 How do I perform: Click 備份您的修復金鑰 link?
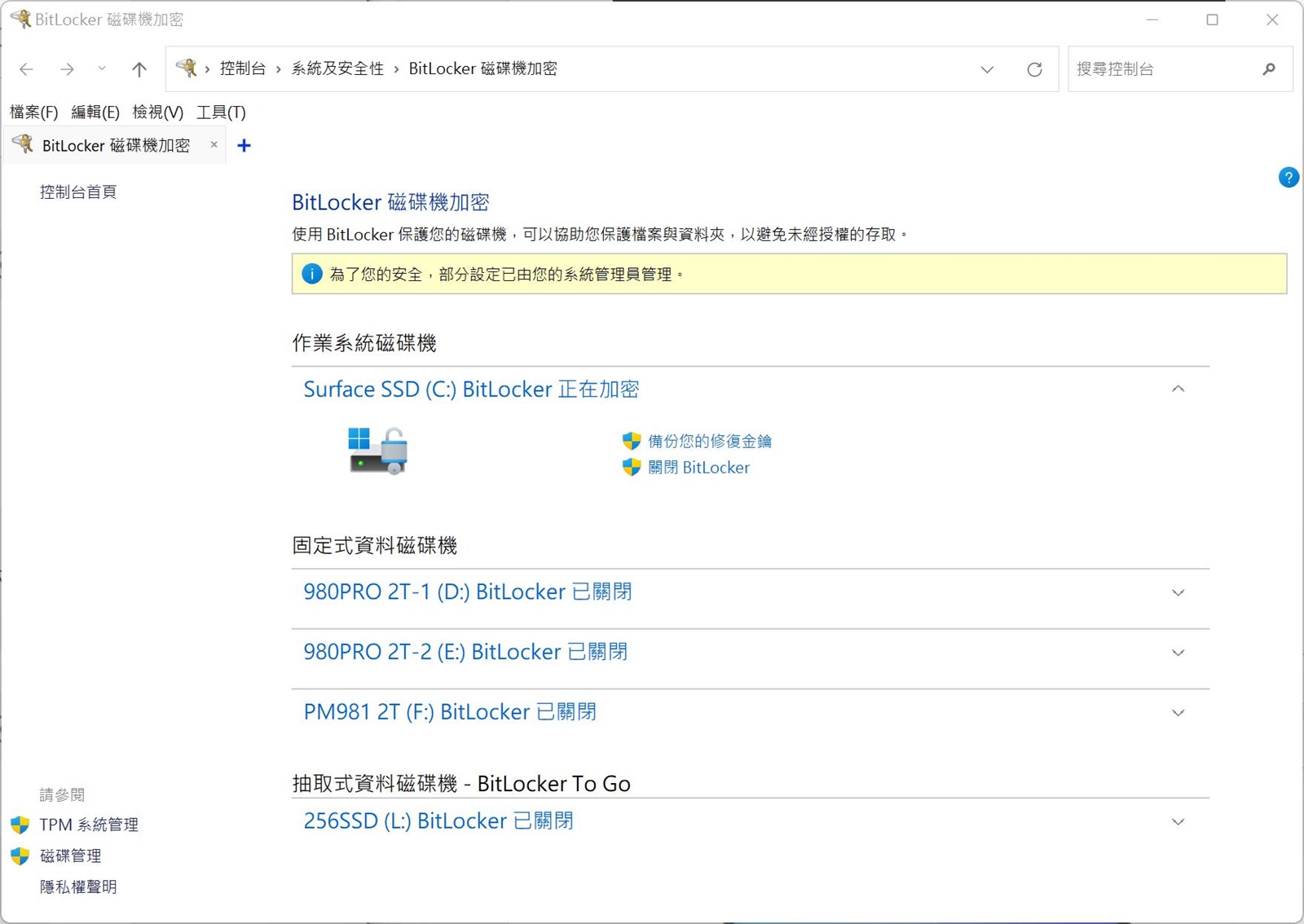point(709,441)
